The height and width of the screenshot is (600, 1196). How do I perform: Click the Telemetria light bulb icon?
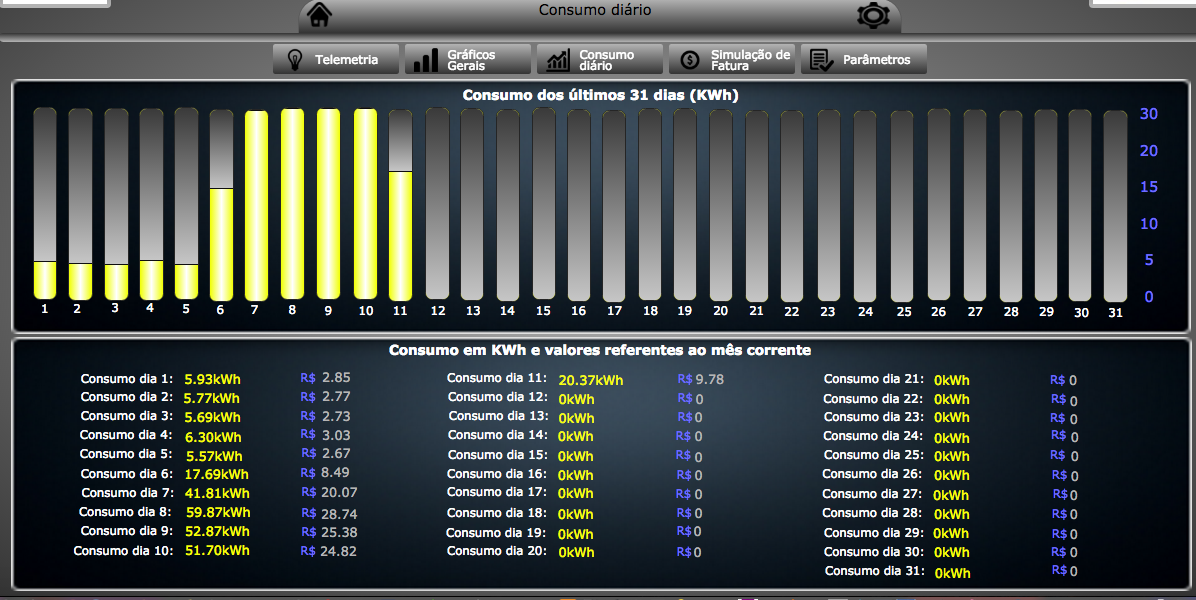pyautogui.click(x=295, y=60)
